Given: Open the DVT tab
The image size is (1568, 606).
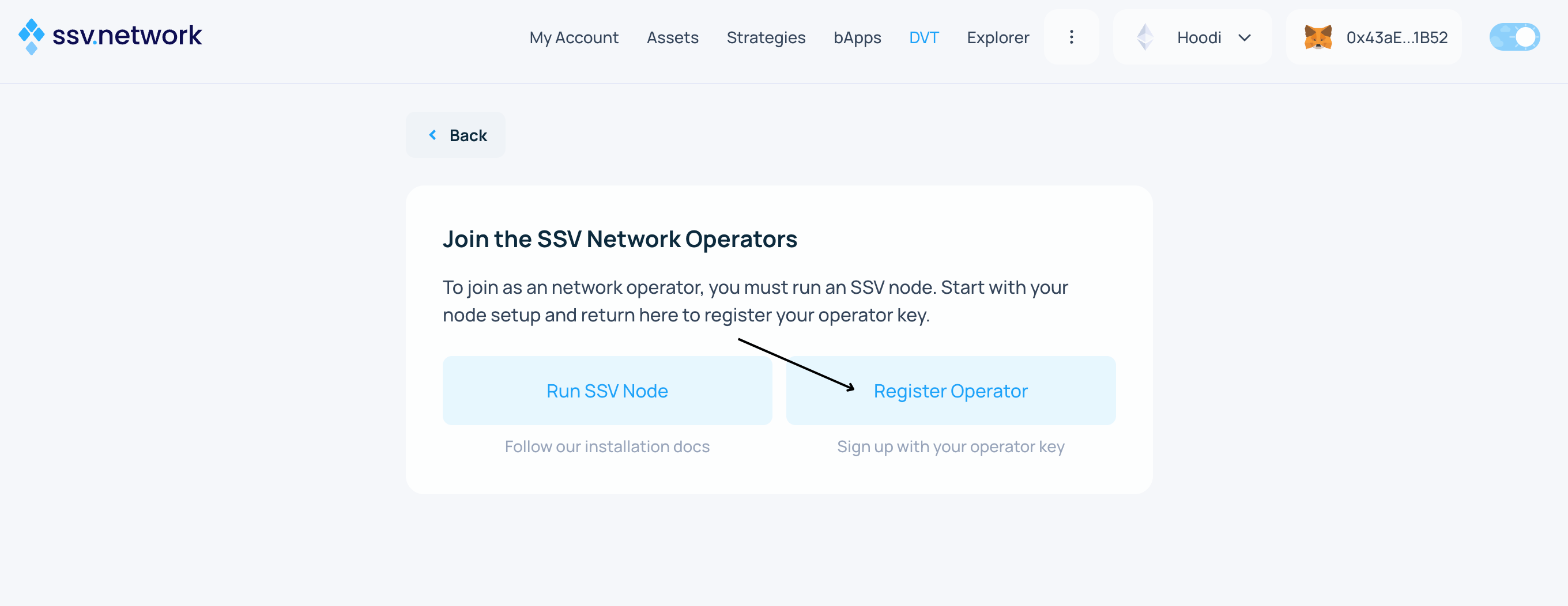Looking at the screenshot, I should click(924, 37).
